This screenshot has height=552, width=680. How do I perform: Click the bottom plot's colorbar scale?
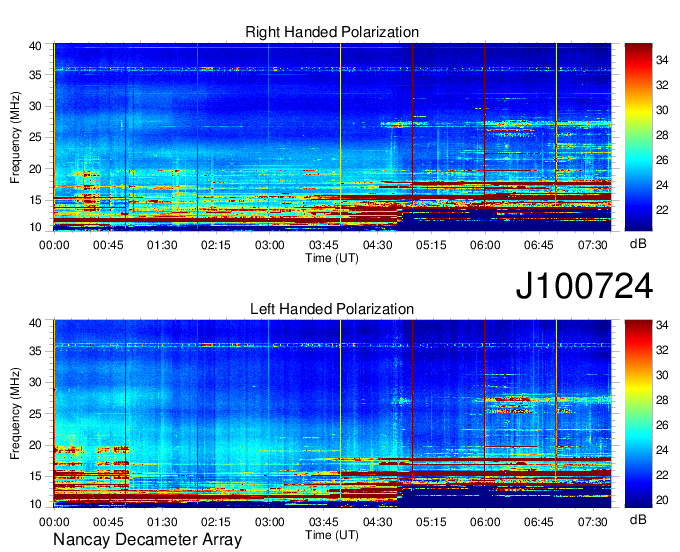638,414
